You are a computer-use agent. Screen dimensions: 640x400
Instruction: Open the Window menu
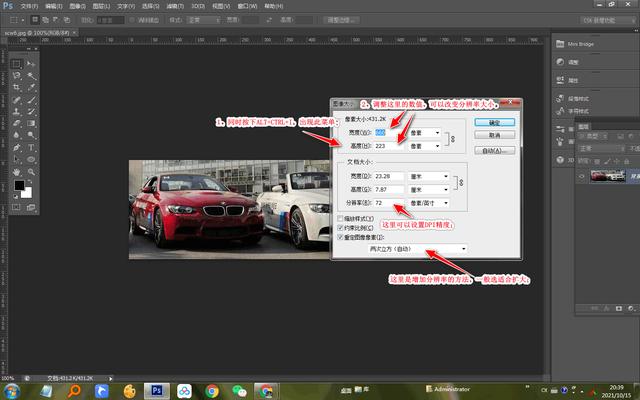(247, 6)
